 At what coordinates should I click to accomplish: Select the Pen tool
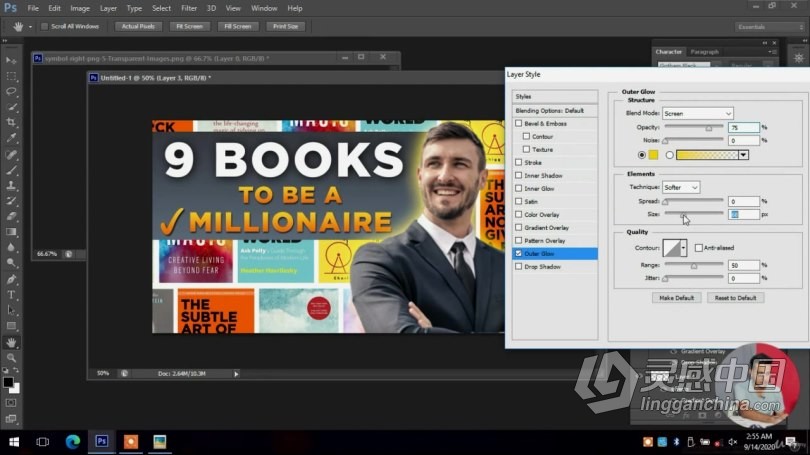coord(11,279)
